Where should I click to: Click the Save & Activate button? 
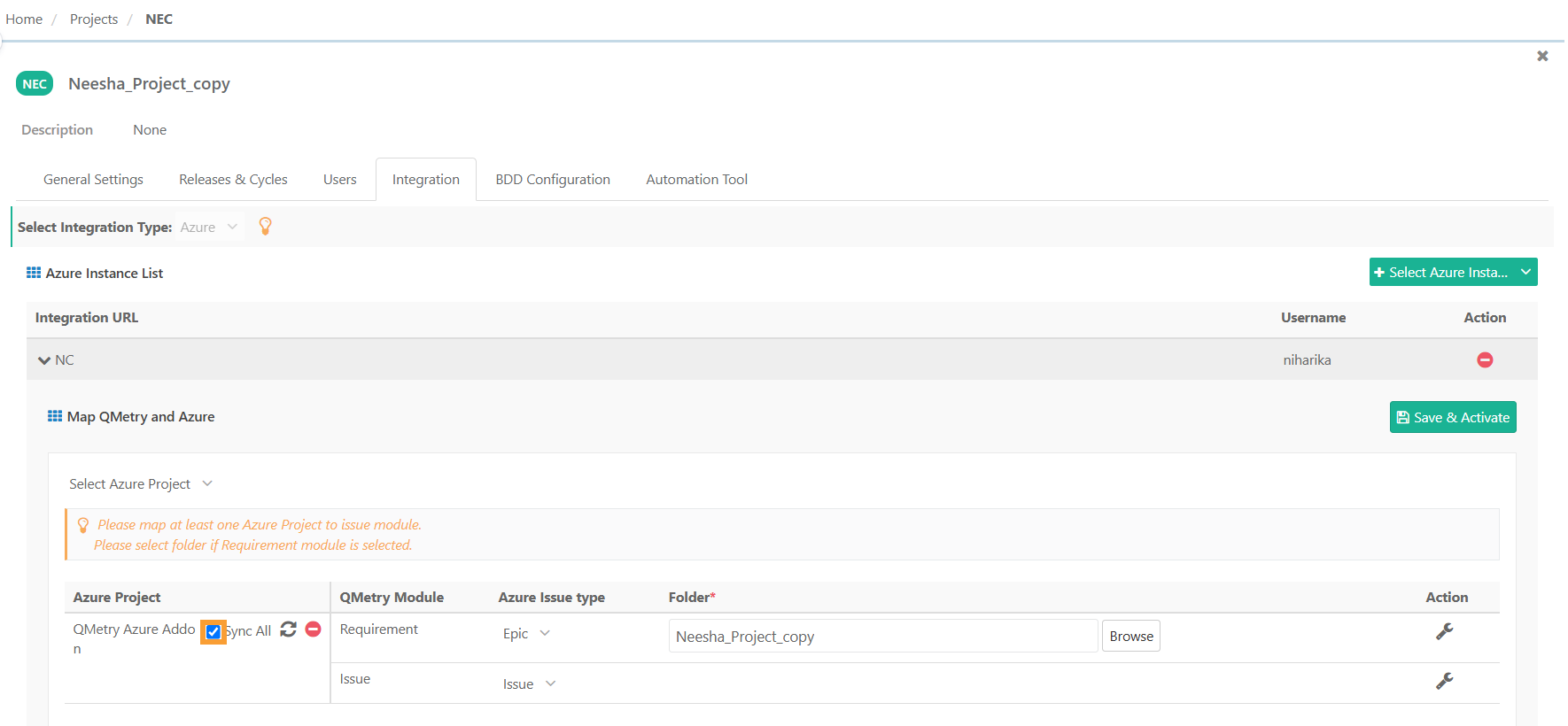pos(1453,417)
